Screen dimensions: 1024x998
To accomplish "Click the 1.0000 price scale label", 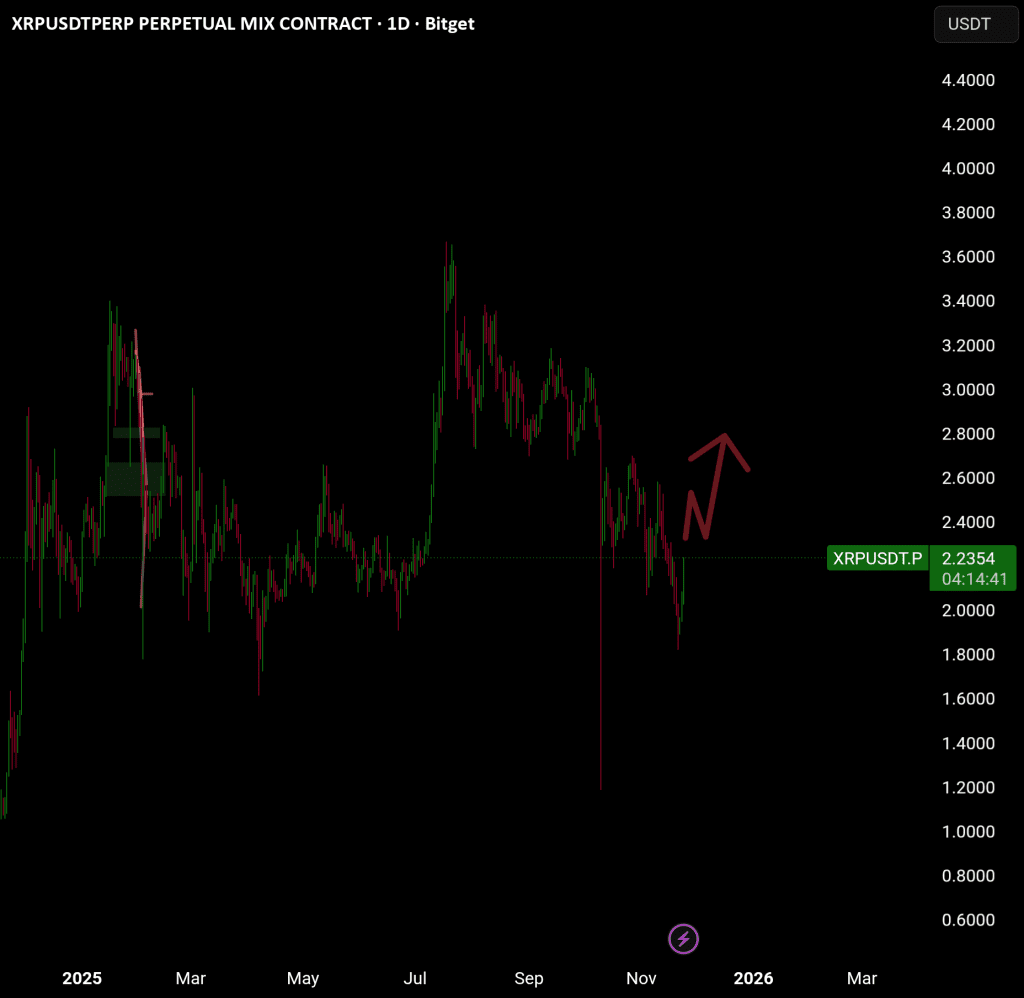I will tap(968, 831).
